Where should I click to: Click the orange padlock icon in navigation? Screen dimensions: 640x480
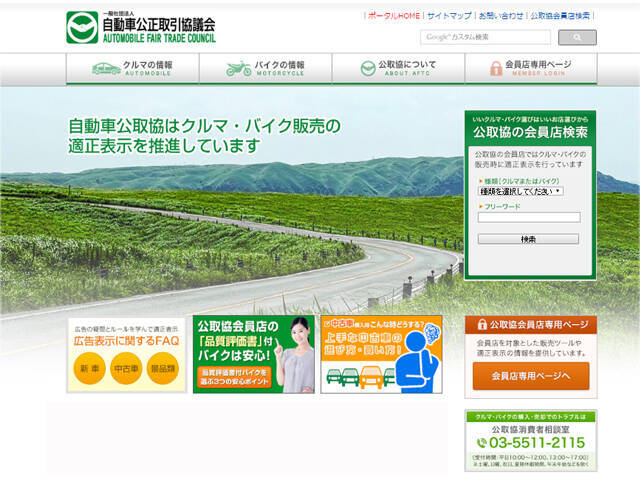point(496,68)
